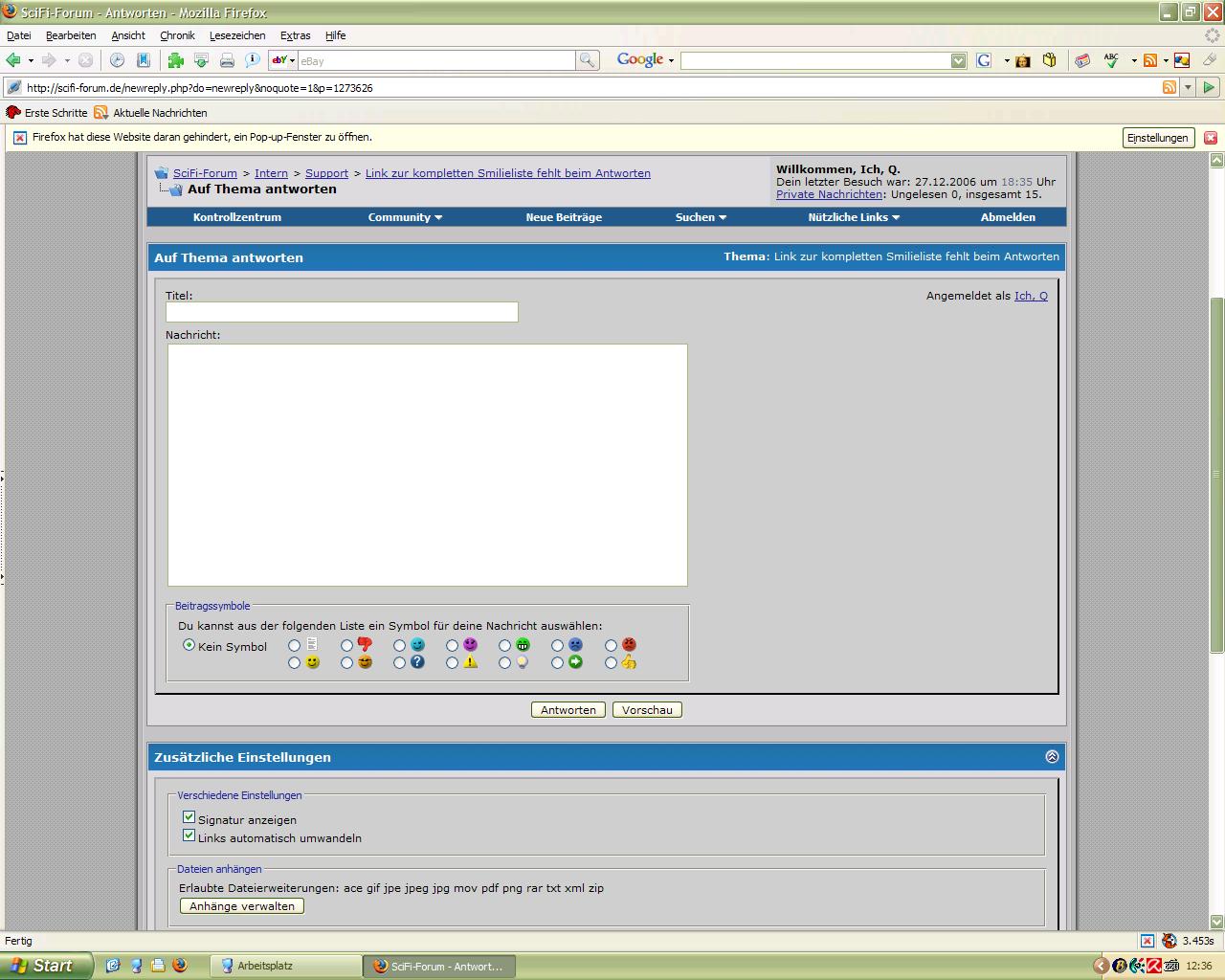Click the printer icon in the toolbar

point(227,60)
